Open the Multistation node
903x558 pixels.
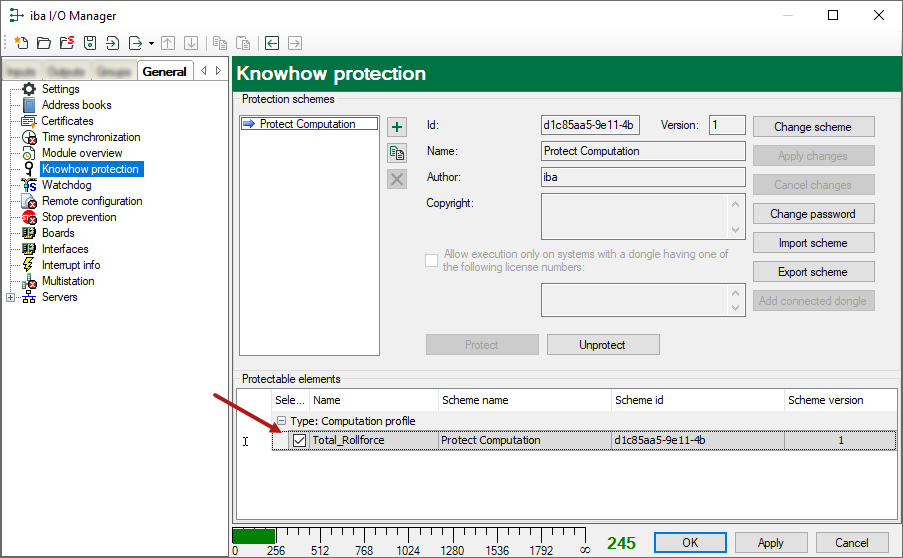[68, 281]
